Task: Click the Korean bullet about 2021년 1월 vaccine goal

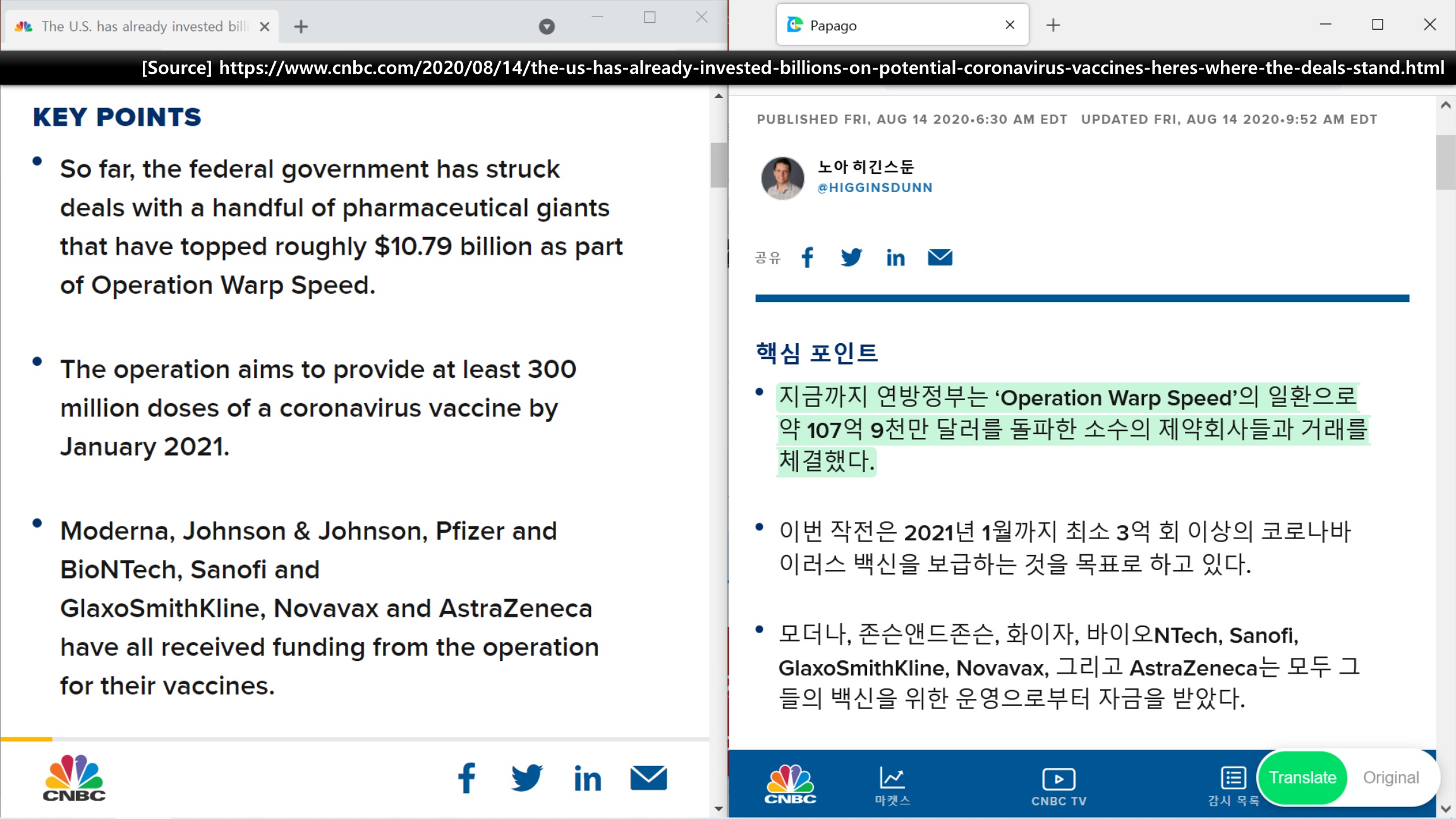Action: point(1065,547)
